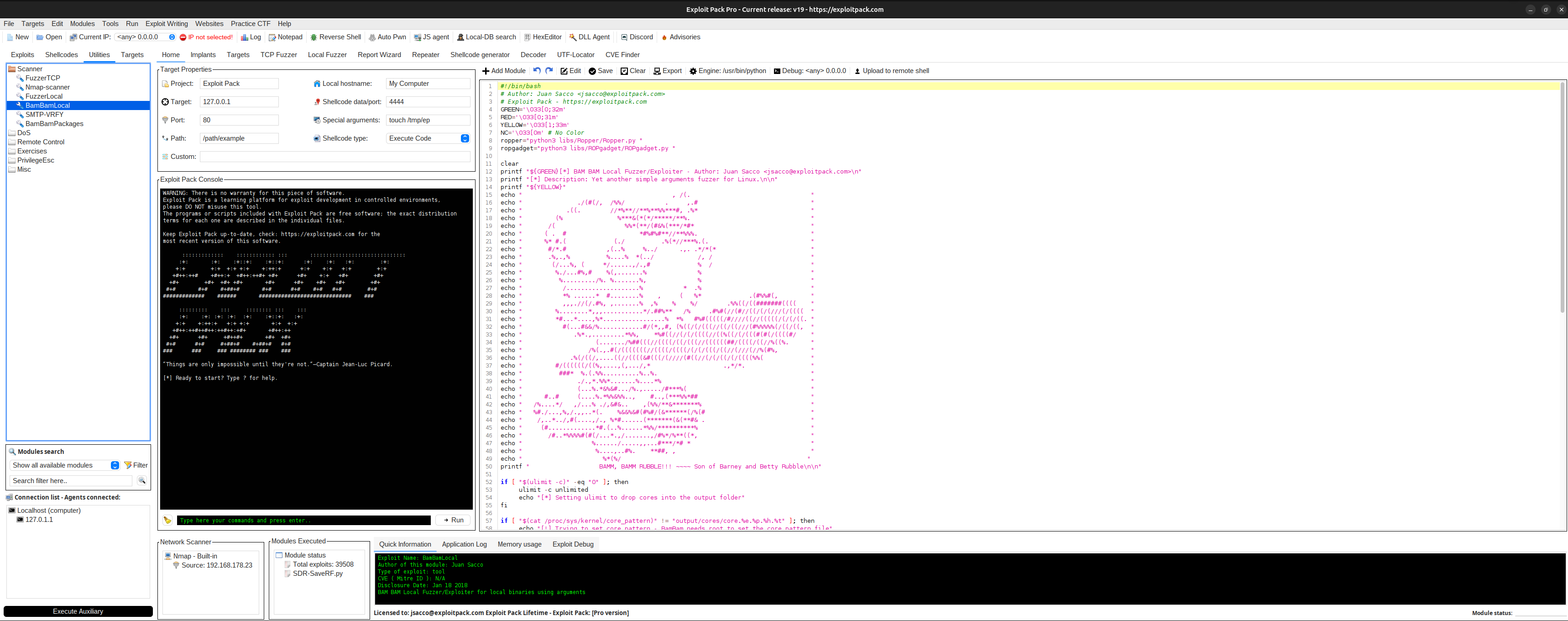Click the console command input box

pyautogui.click(x=304, y=520)
